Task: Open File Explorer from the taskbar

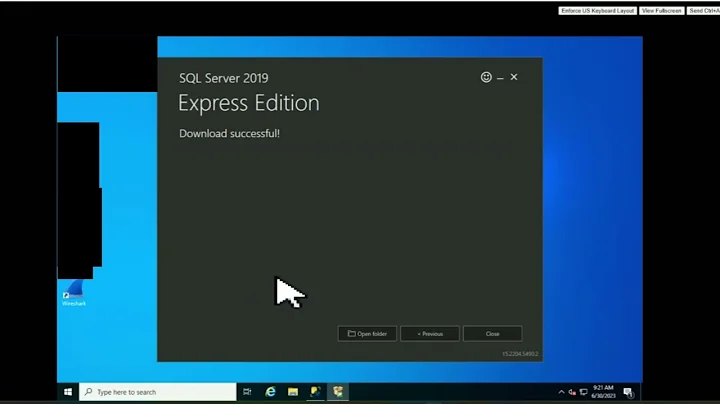Action: pyautogui.click(x=293, y=392)
